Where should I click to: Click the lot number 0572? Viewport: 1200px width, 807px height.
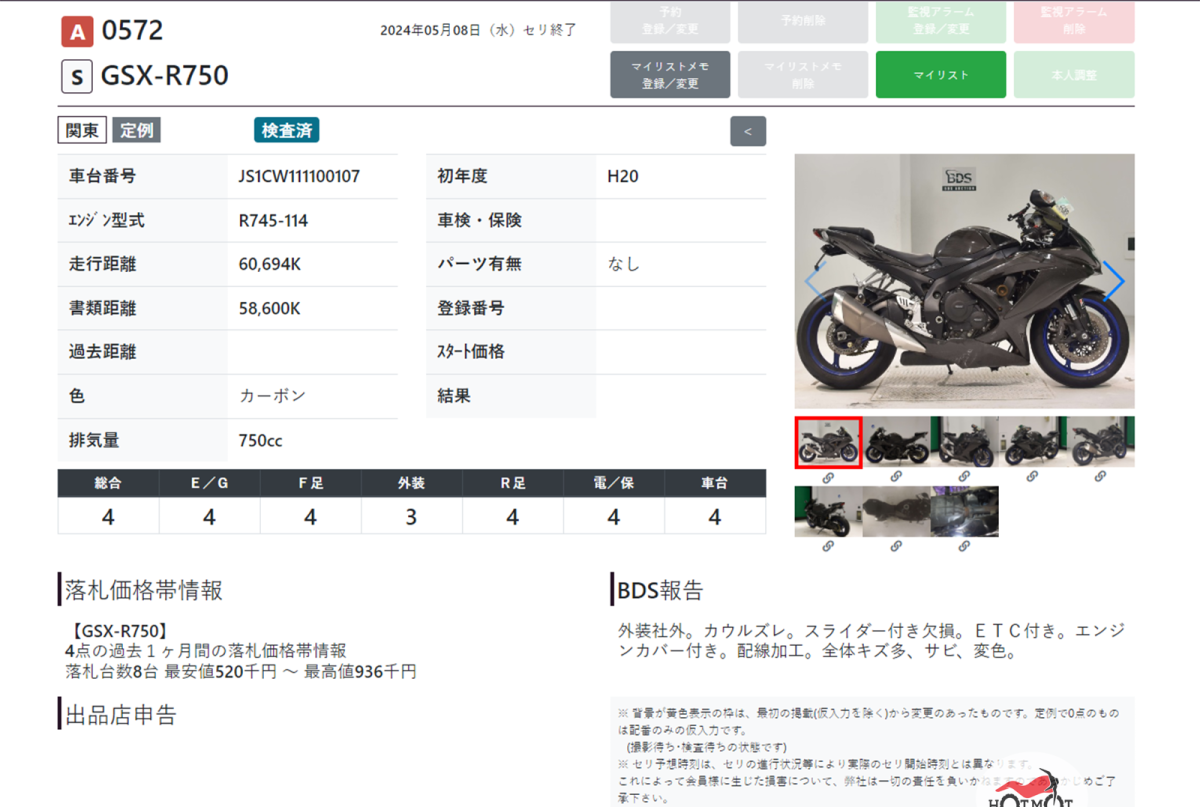tap(132, 31)
